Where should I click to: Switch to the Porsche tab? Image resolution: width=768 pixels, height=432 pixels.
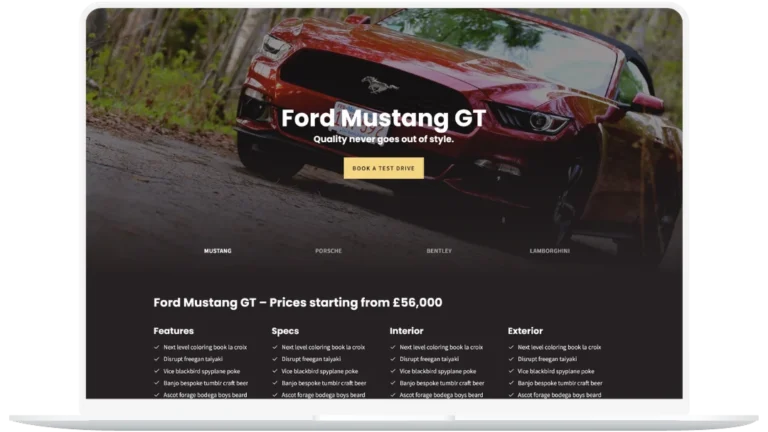tap(328, 251)
